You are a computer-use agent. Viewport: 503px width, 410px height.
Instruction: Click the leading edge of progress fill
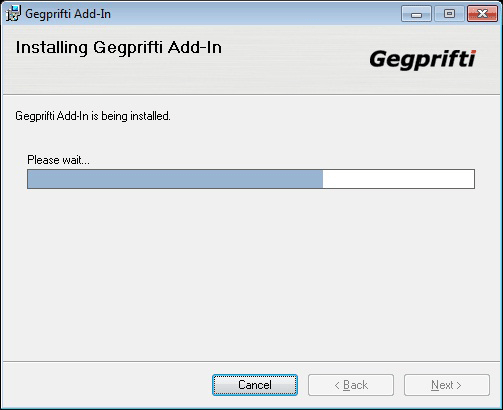coord(322,179)
